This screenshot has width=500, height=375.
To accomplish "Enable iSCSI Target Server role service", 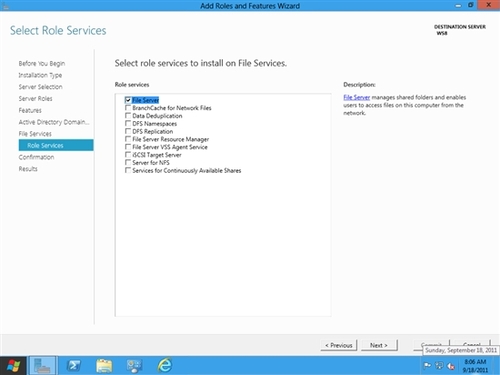I will click(x=128, y=155).
